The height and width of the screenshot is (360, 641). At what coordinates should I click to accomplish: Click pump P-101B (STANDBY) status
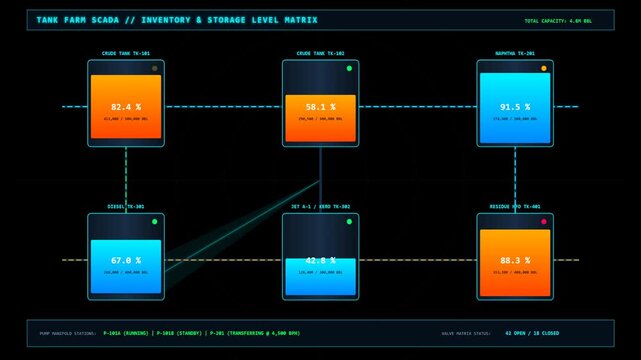pos(179,333)
